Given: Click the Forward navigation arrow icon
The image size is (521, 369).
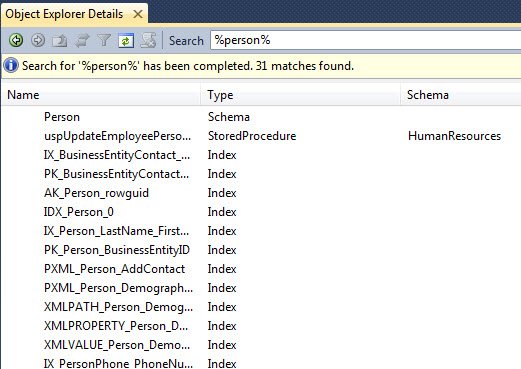Looking at the screenshot, I should 38,40.
